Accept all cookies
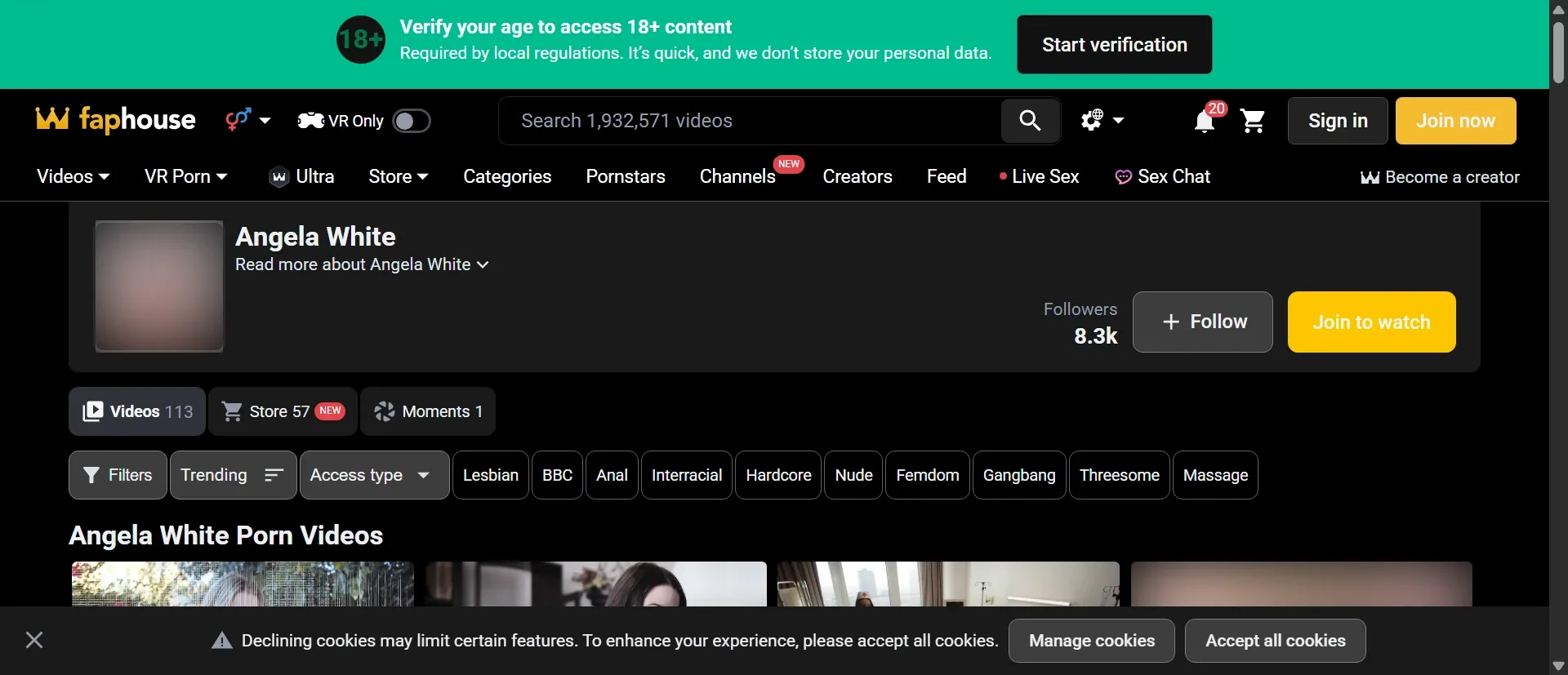Image resolution: width=1568 pixels, height=675 pixels. 1276,641
